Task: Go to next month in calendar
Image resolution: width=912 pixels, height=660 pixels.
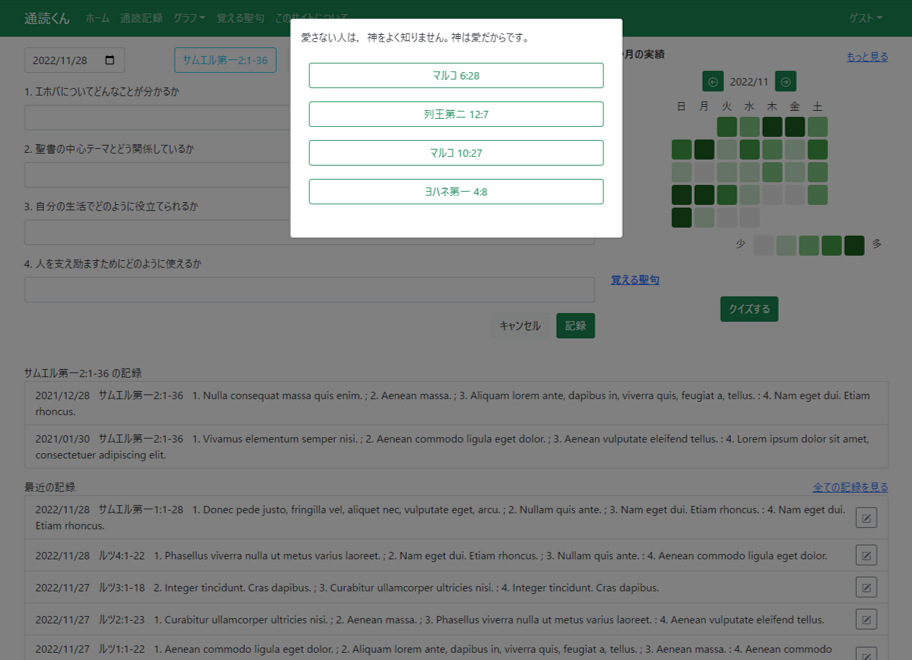Action: [x=786, y=82]
